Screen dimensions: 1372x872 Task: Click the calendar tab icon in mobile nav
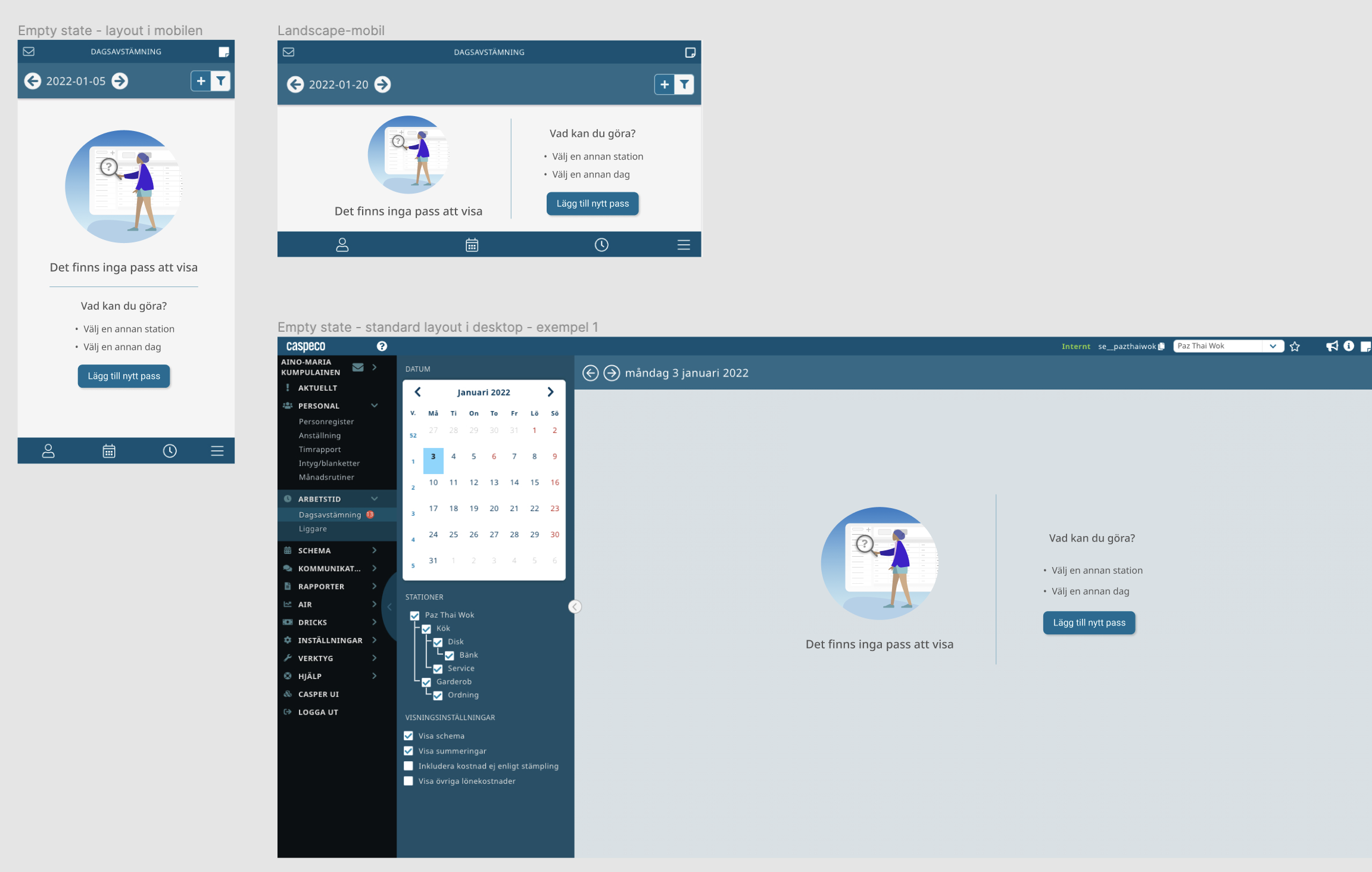click(107, 450)
